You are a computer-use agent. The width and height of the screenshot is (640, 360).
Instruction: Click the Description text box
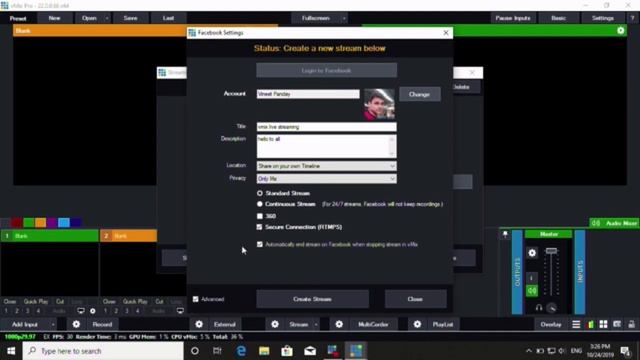[326, 146]
